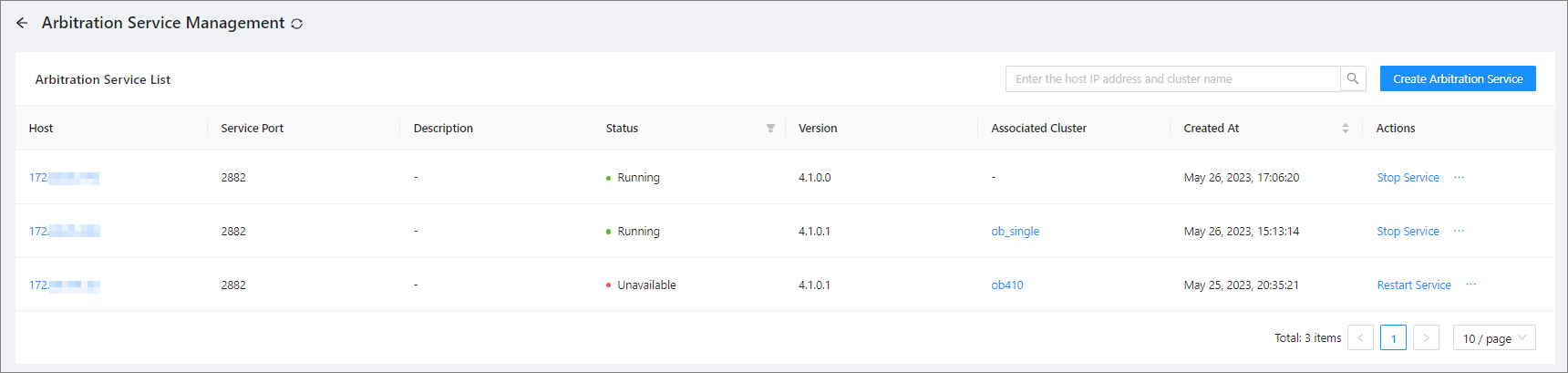Open more actions for ob410 row
Viewport: 1568px width, 373px height.
[1470, 285]
